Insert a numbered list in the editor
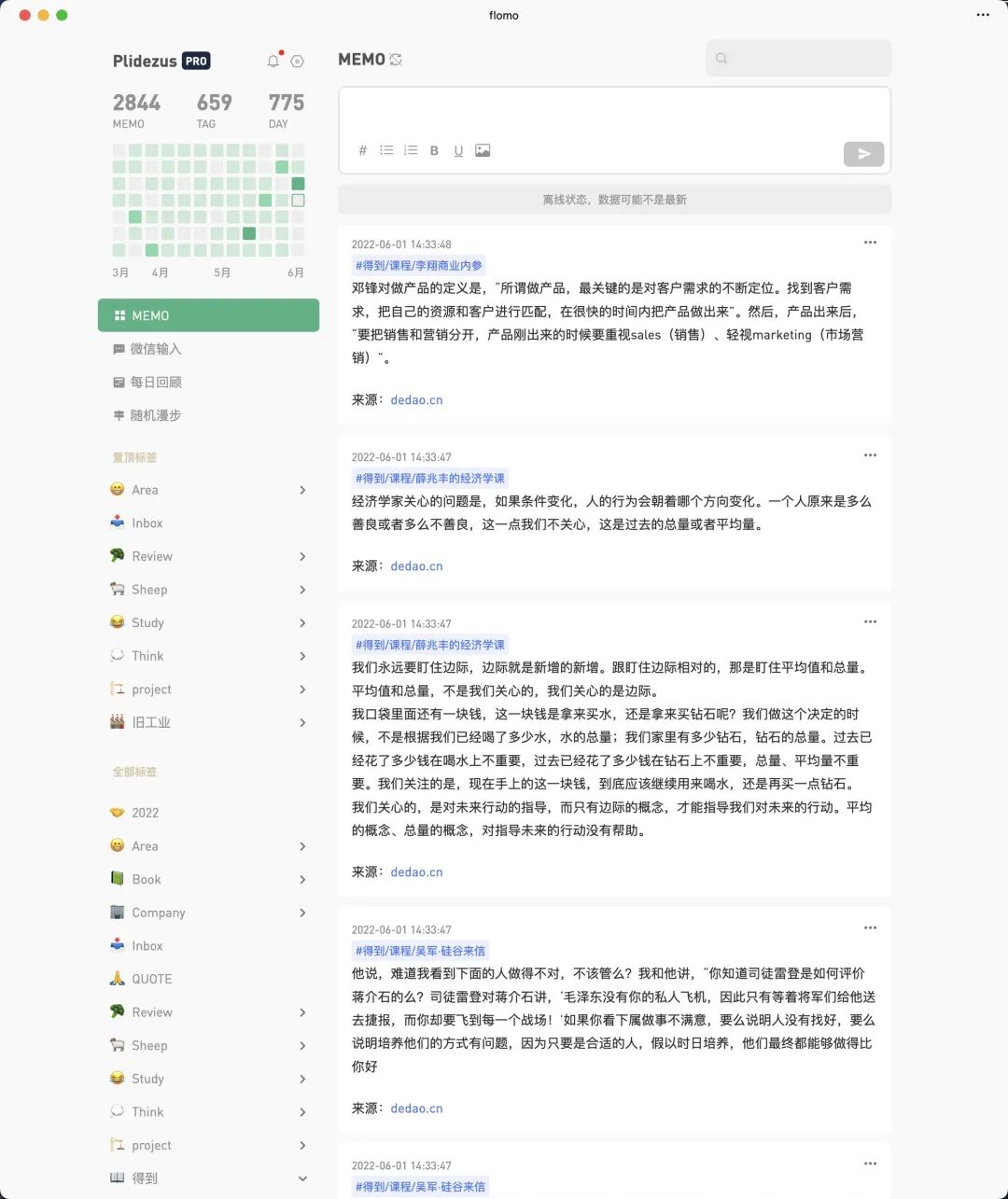The width and height of the screenshot is (1008, 1199). point(411,150)
